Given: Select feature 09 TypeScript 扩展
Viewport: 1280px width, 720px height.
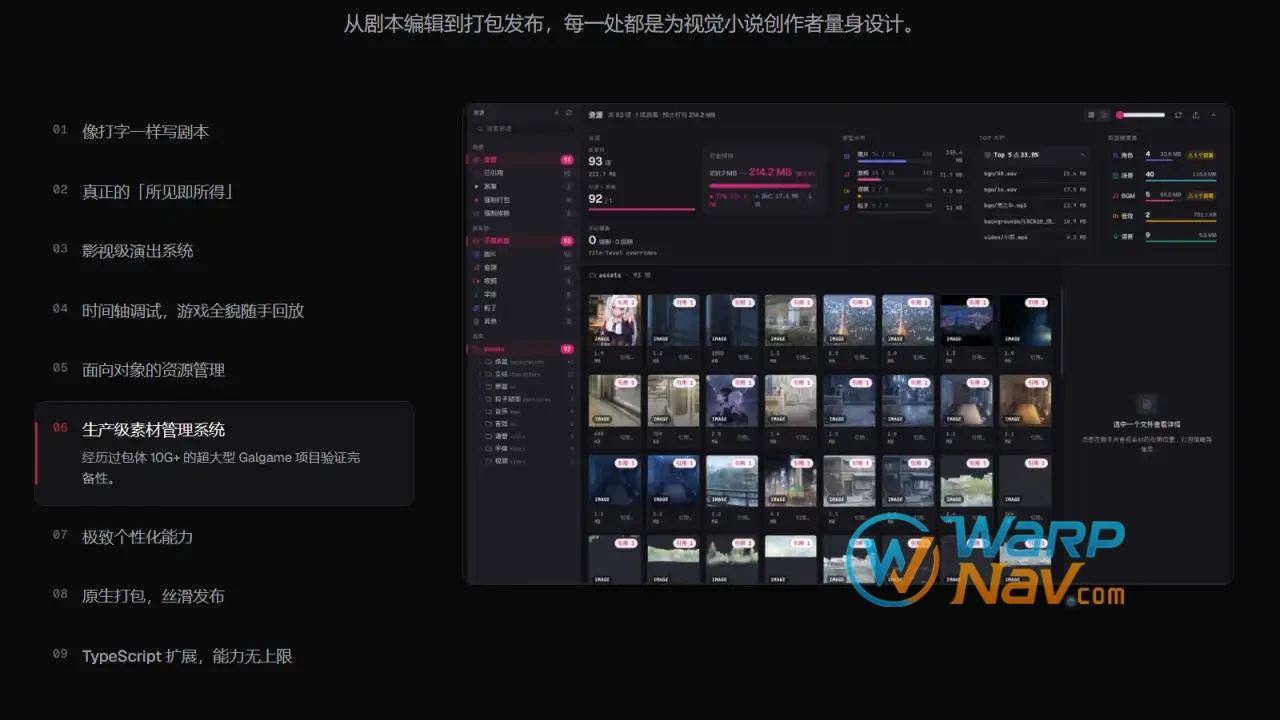Looking at the screenshot, I should coord(187,656).
